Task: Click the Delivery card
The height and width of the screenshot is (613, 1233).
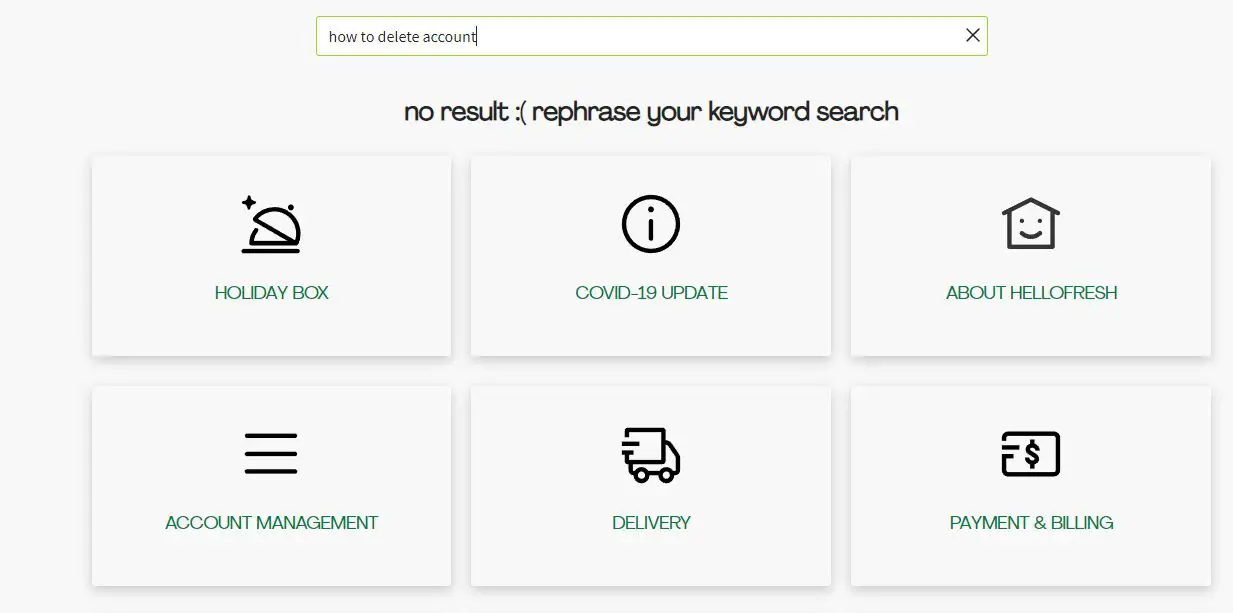Action: pos(650,486)
